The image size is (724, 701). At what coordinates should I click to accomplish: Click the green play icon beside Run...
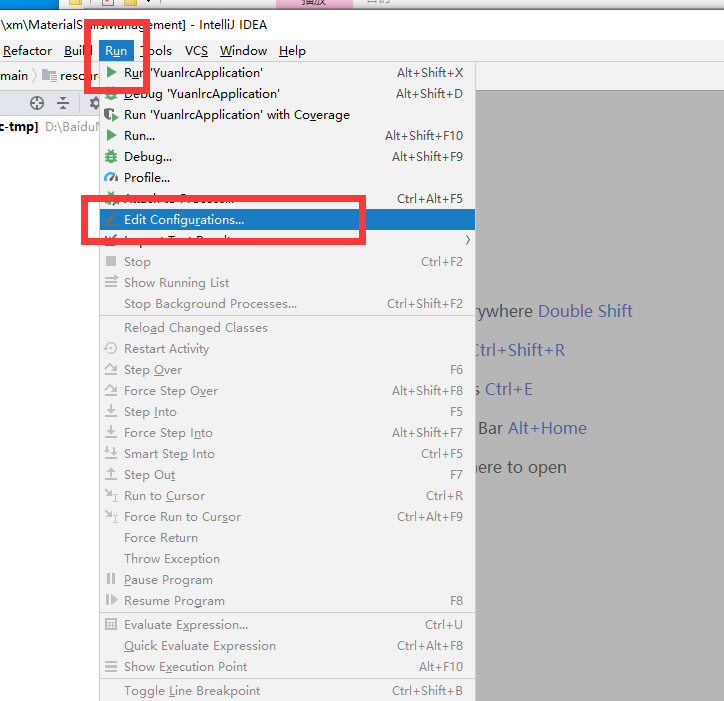pyautogui.click(x=111, y=136)
